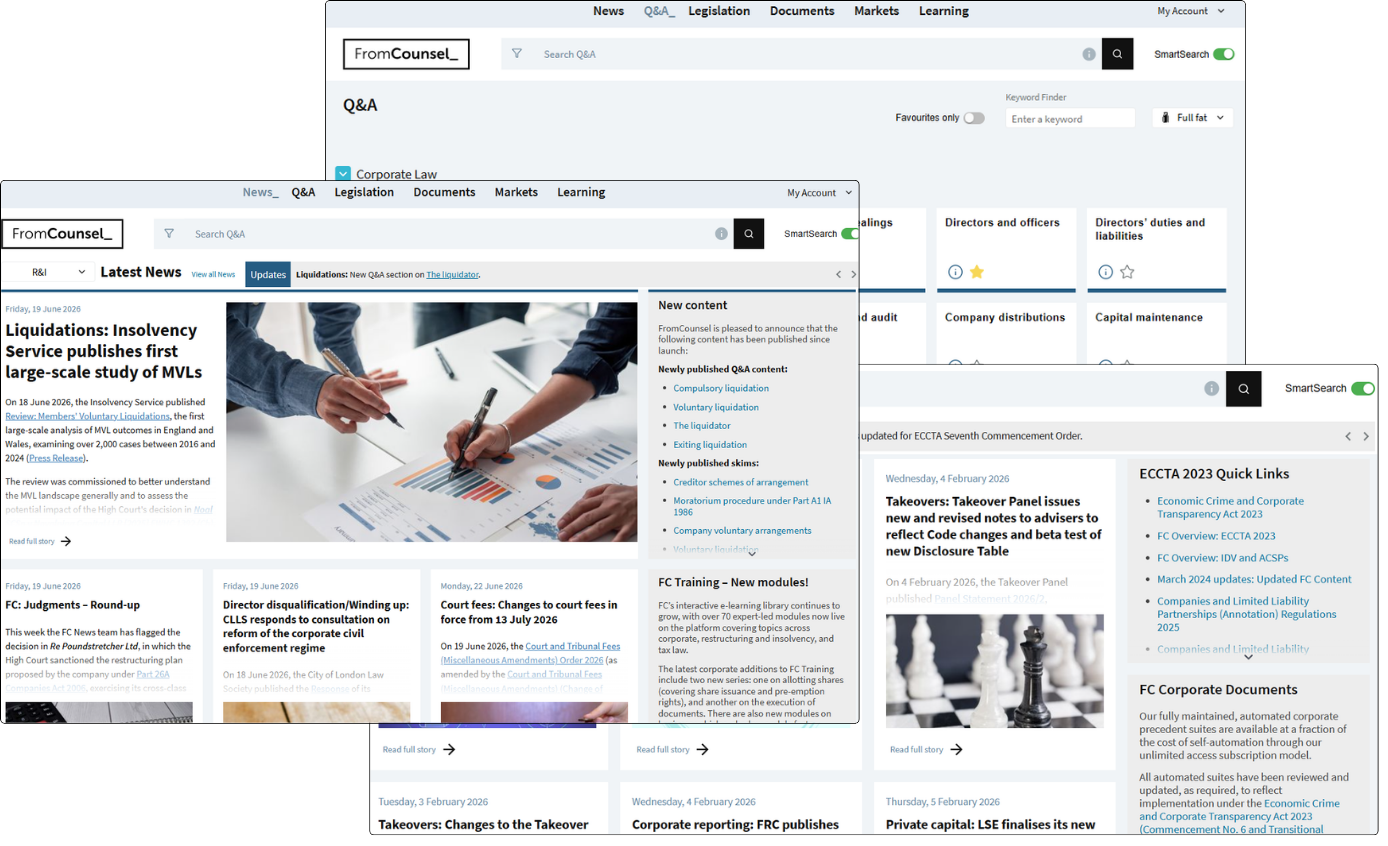The image size is (1388, 846).
Task: Open March 2024 updates: Updated FC Content link
Action: pos(1254,579)
